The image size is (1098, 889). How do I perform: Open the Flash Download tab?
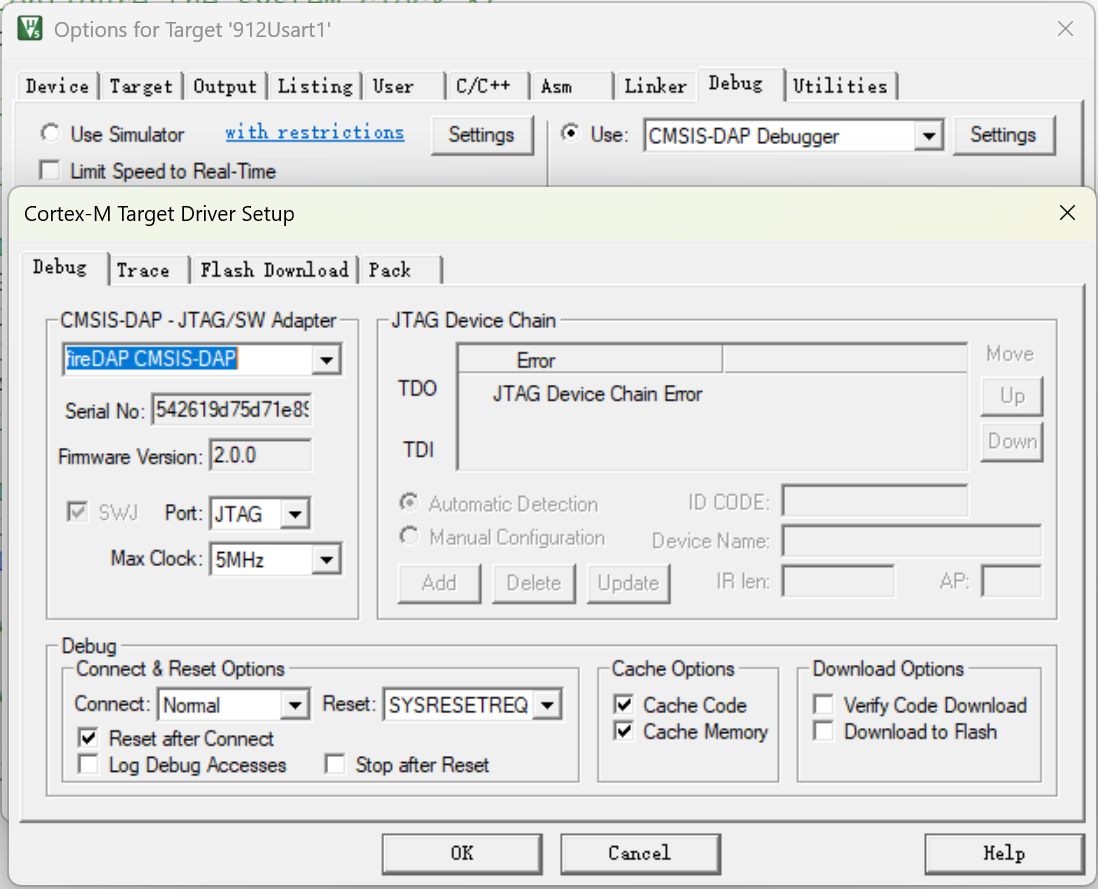(x=274, y=270)
